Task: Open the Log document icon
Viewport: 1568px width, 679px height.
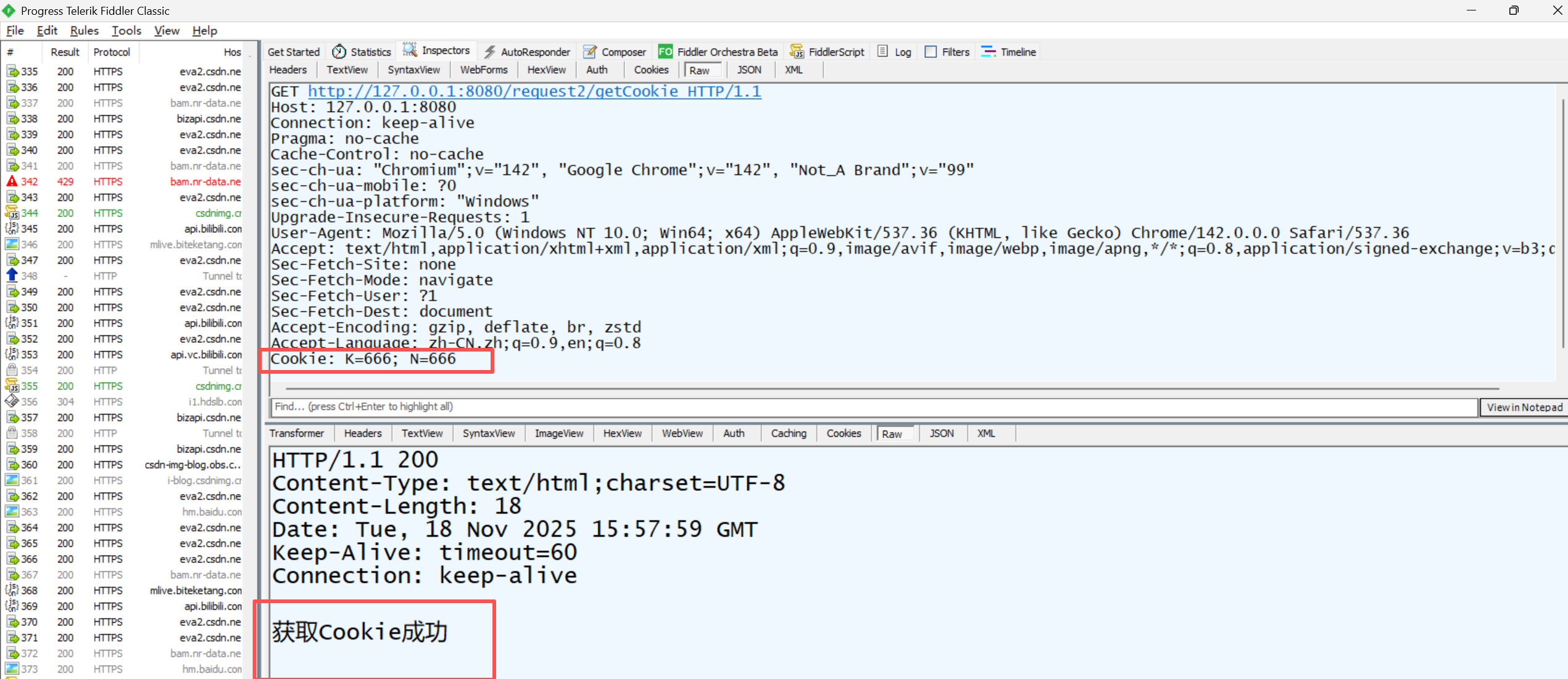Action: tap(883, 52)
